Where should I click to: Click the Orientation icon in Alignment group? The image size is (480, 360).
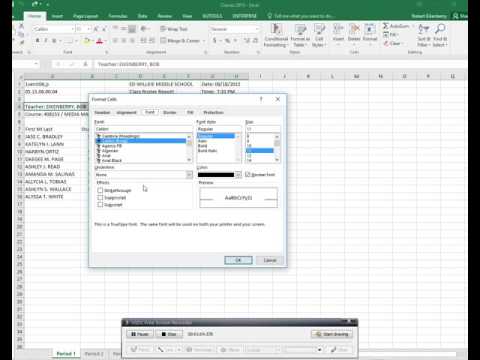click(144, 29)
